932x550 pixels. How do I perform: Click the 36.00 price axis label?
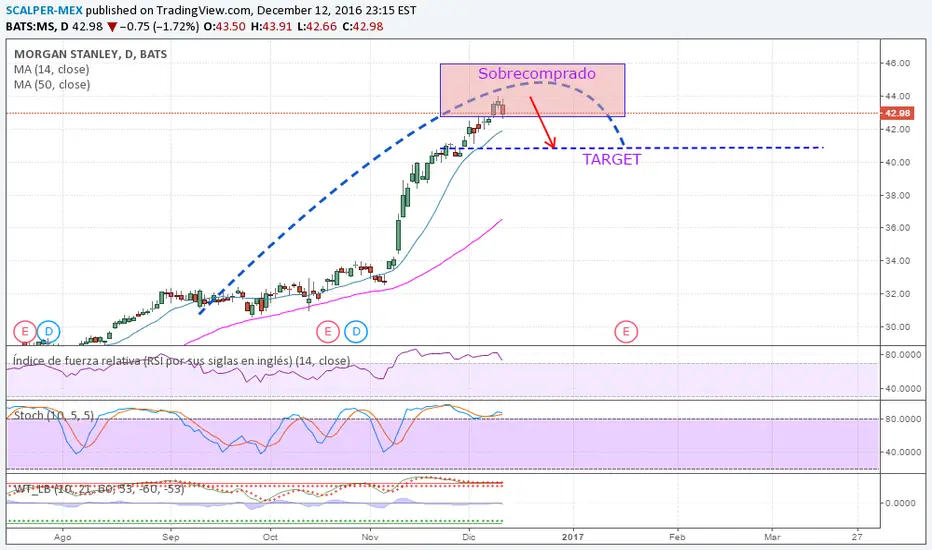click(x=898, y=228)
